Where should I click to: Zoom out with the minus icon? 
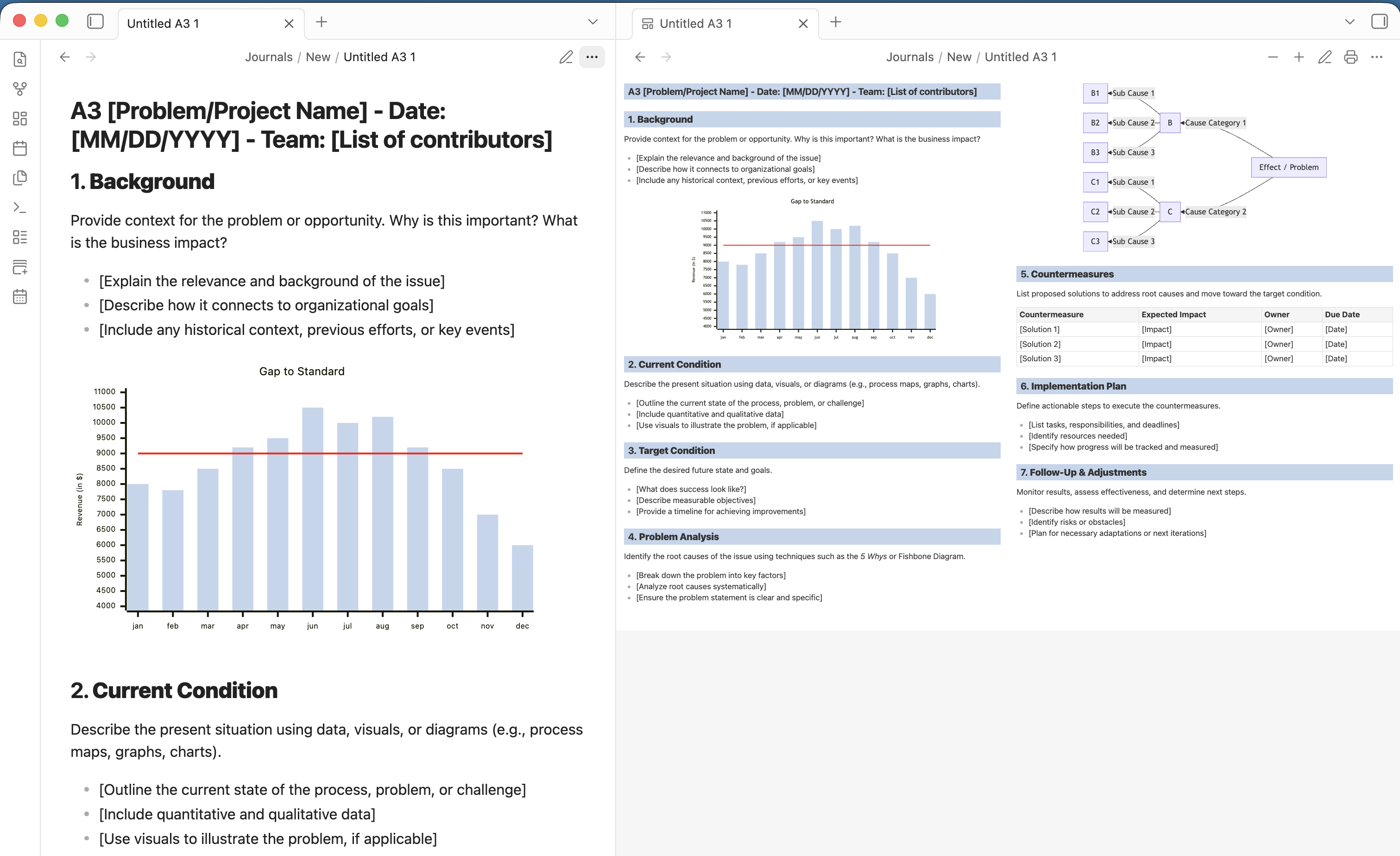point(1273,57)
